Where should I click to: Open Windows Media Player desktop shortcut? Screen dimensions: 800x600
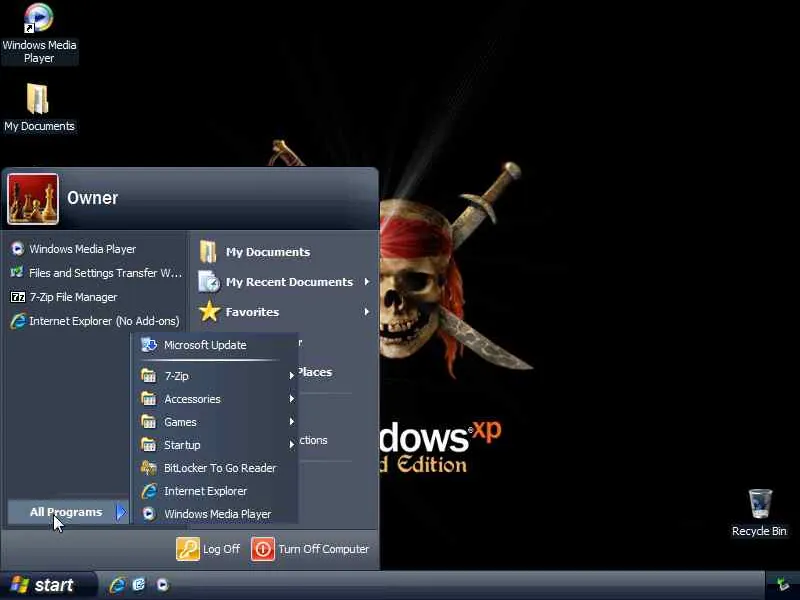(39, 33)
